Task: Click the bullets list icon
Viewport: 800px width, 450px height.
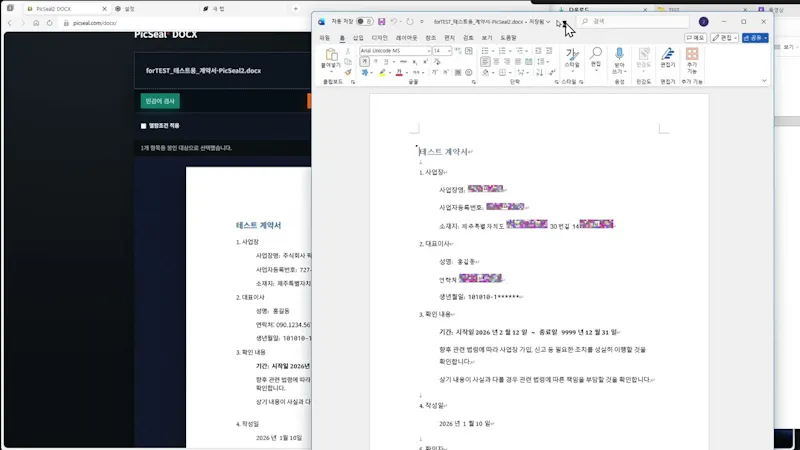Action: pyautogui.click(x=485, y=51)
